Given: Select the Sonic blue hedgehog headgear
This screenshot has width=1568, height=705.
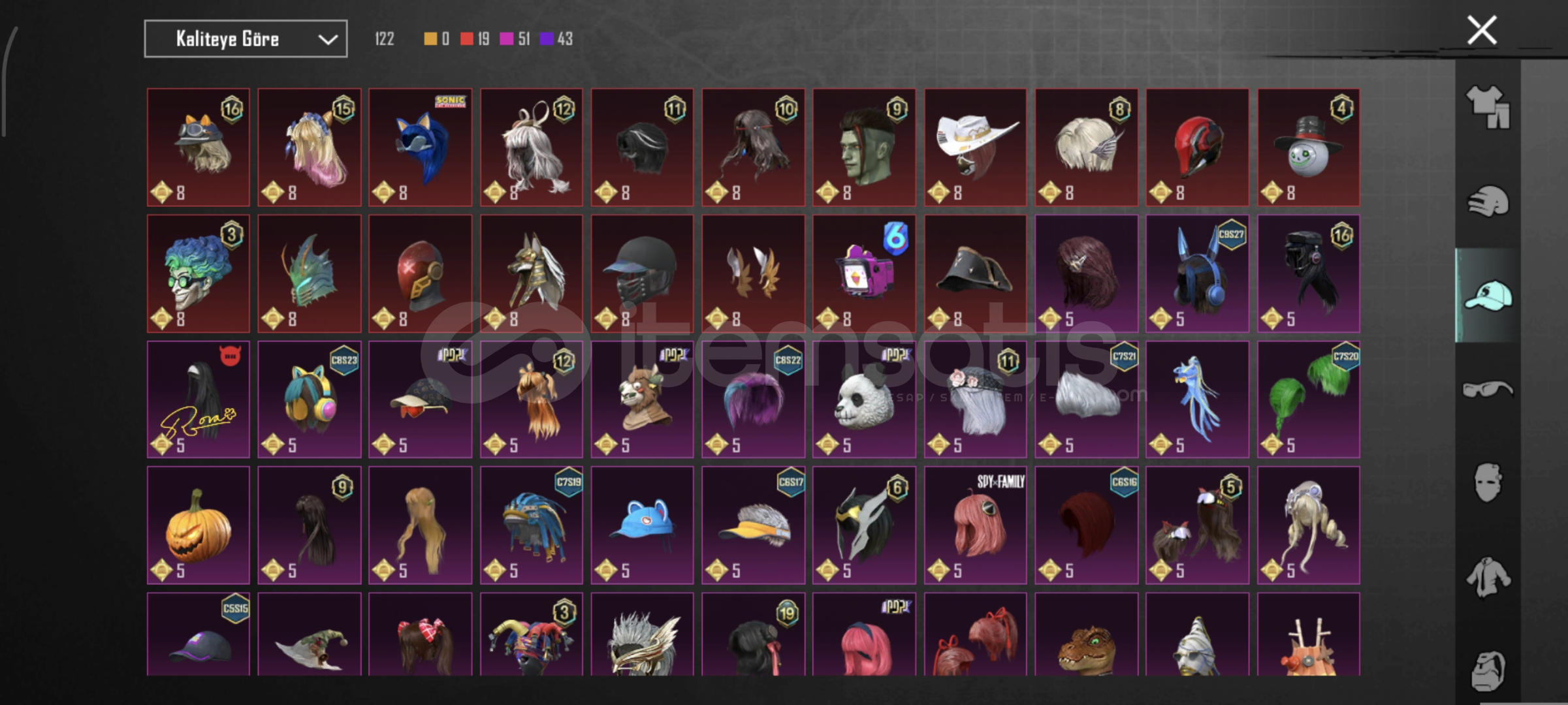Looking at the screenshot, I should pyautogui.click(x=420, y=148).
